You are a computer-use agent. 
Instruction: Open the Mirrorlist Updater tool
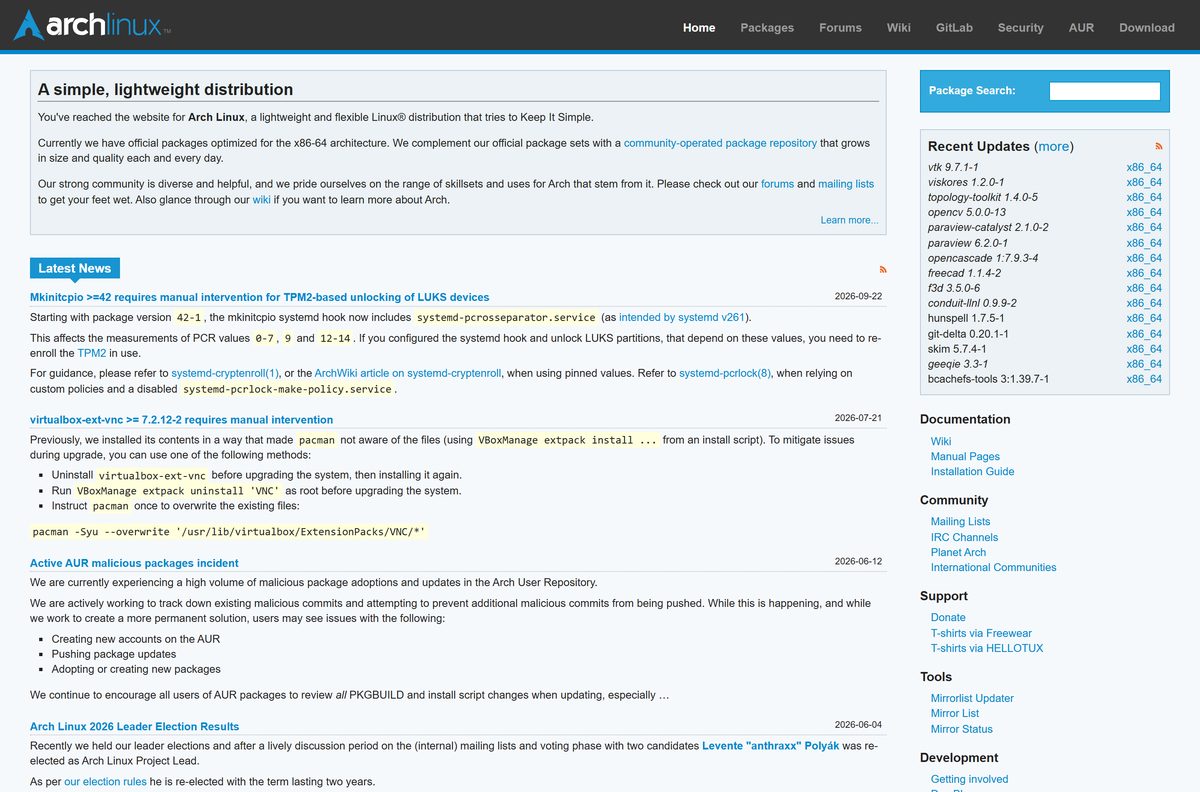pos(972,699)
